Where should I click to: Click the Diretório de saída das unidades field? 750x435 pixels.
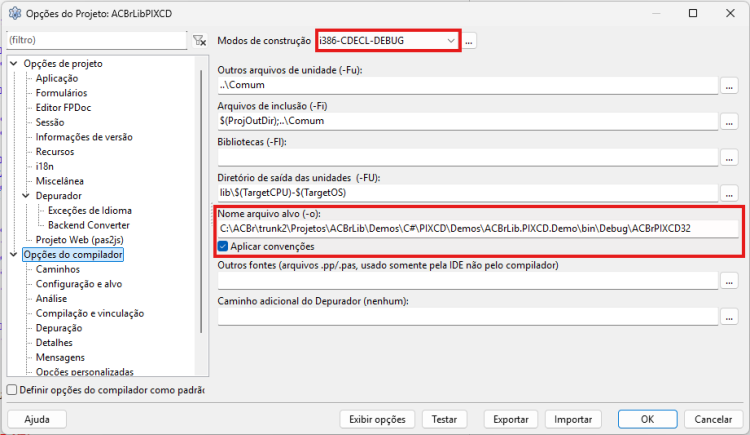[468, 193]
